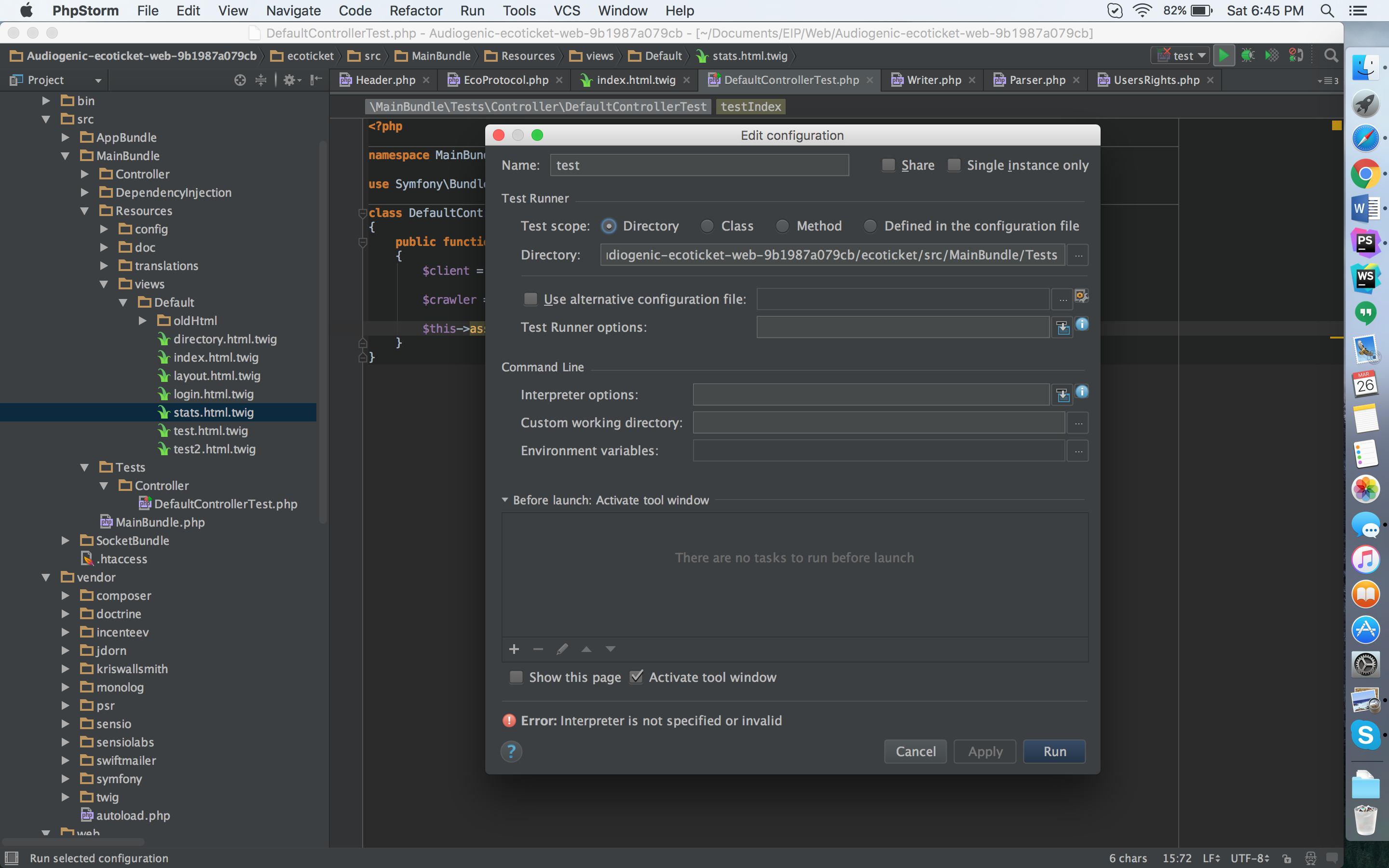Click the search icon in top-right menu bar

click(x=1327, y=12)
